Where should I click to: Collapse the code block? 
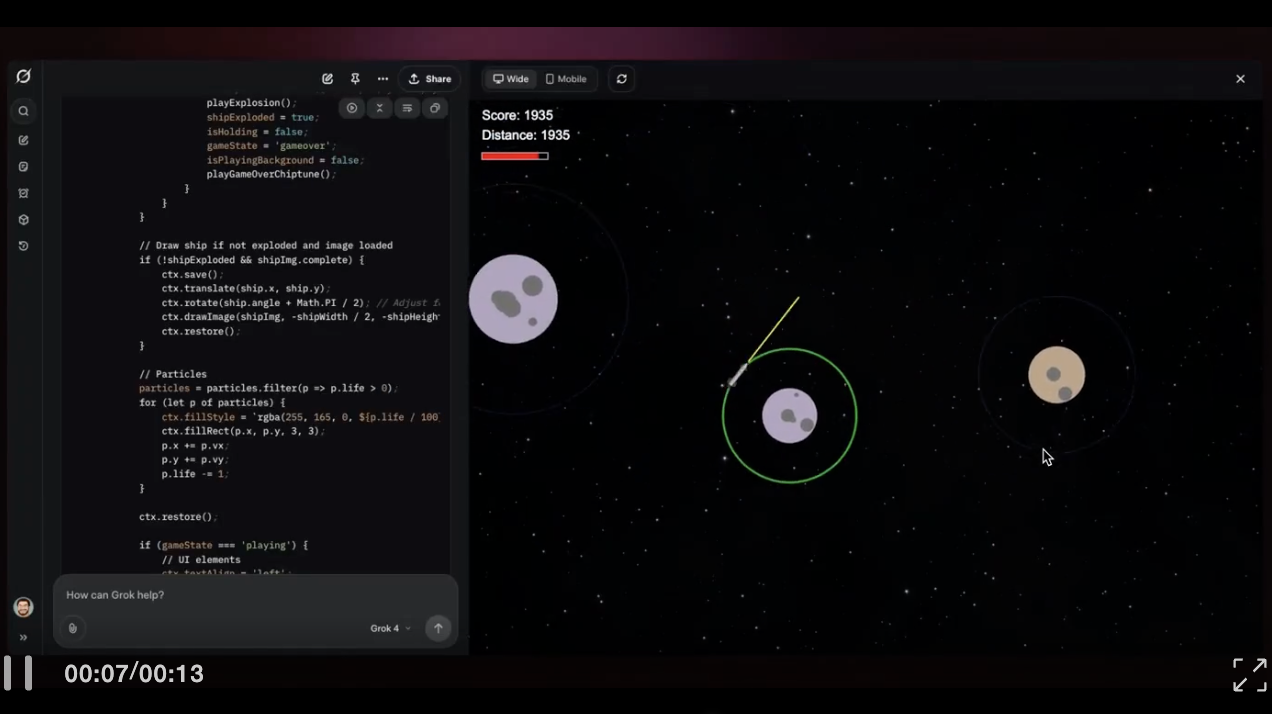(x=379, y=108)
